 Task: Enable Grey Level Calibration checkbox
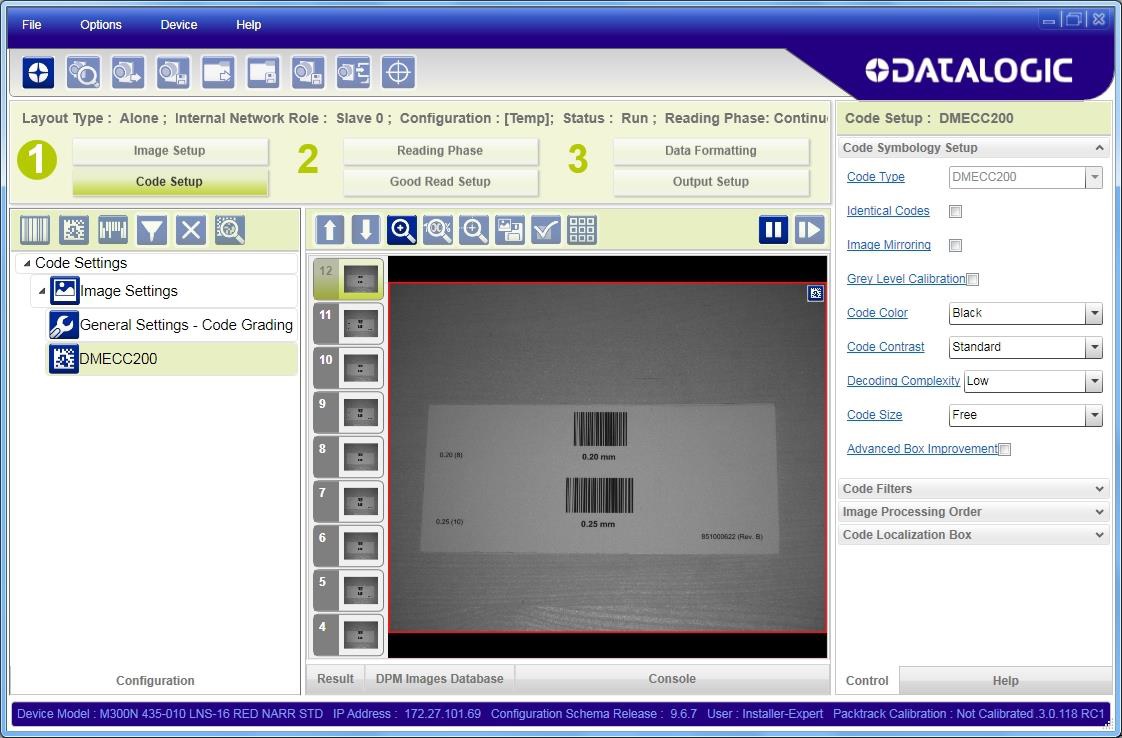pyautogui.click(x=972, y=279)
